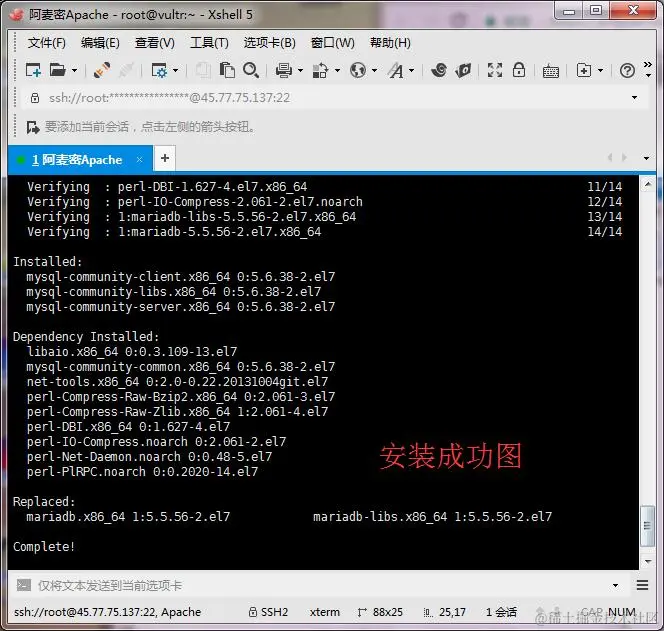Click the Connect plug icon
The height and width of the screenshot is (631, 664).
point(102,70)
